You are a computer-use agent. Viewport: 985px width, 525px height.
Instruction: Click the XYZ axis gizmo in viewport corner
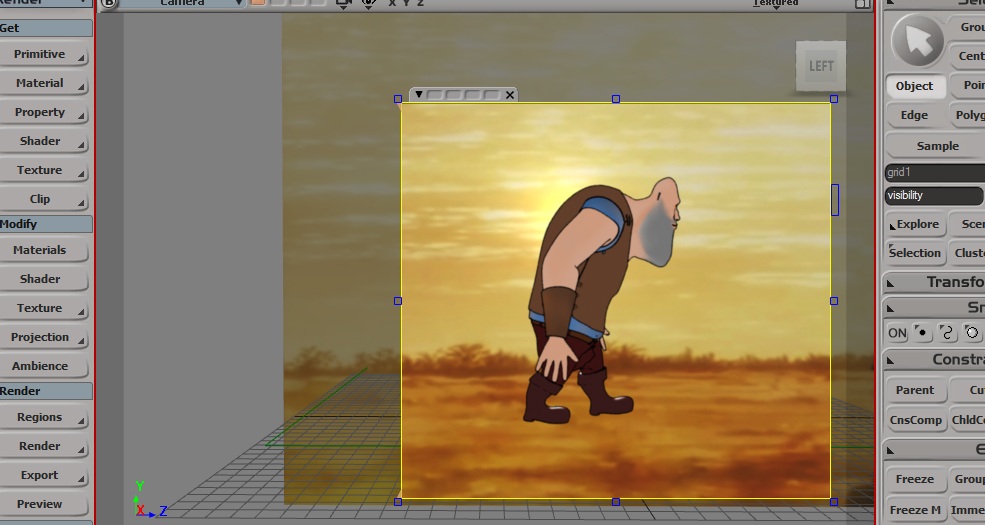(x=150, y=500)
